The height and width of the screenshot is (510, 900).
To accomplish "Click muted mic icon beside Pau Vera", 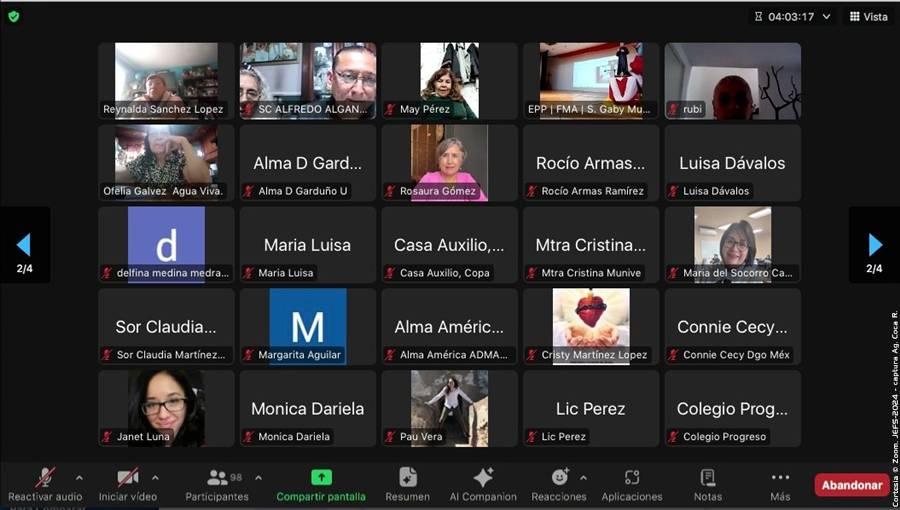I will 391,437.
